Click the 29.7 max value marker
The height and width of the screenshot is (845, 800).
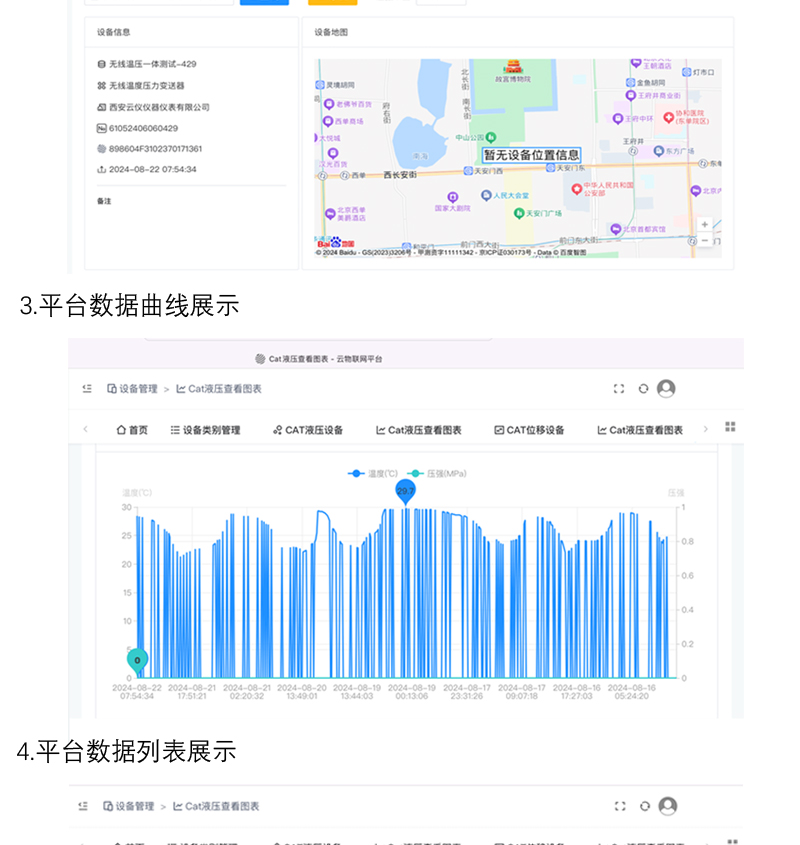click(x=405, y=491)
